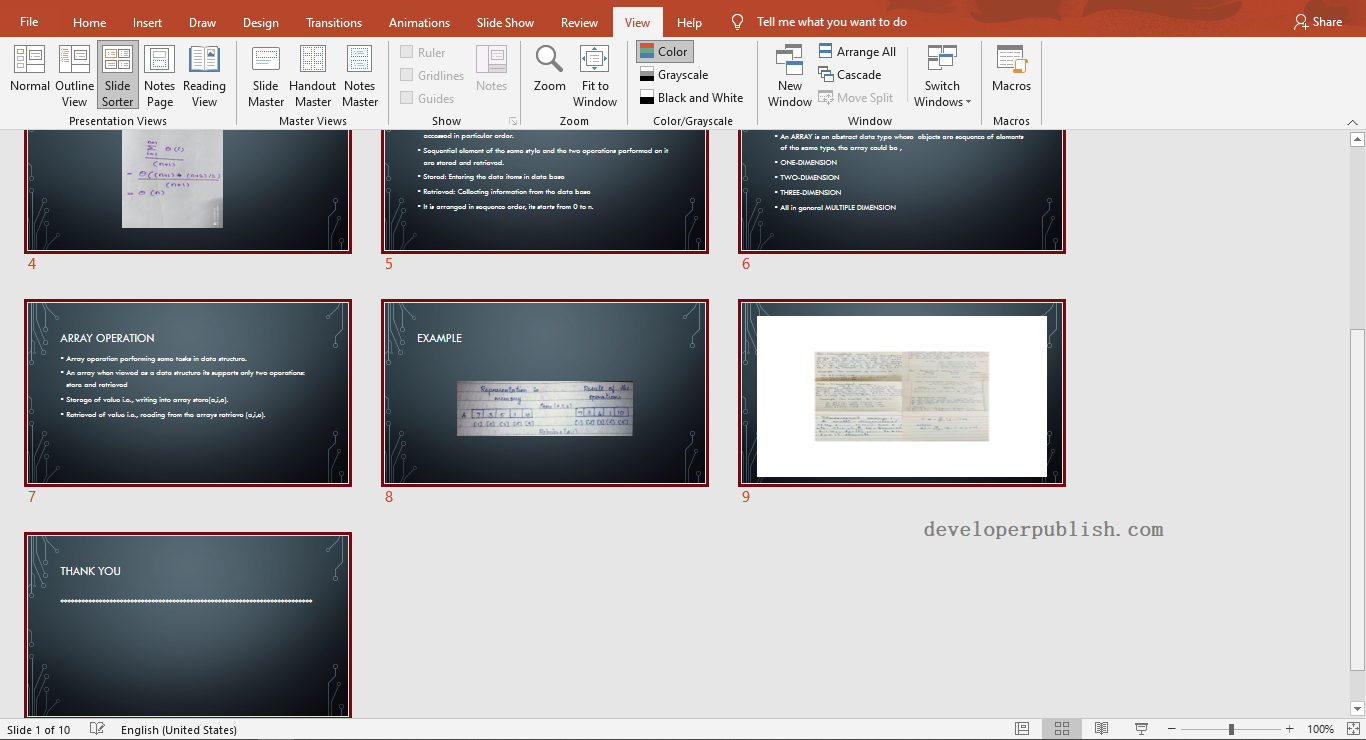The height and width of the screenshot is (740, 1366).
Task: Click the Share button
Action: [1318, 22]
